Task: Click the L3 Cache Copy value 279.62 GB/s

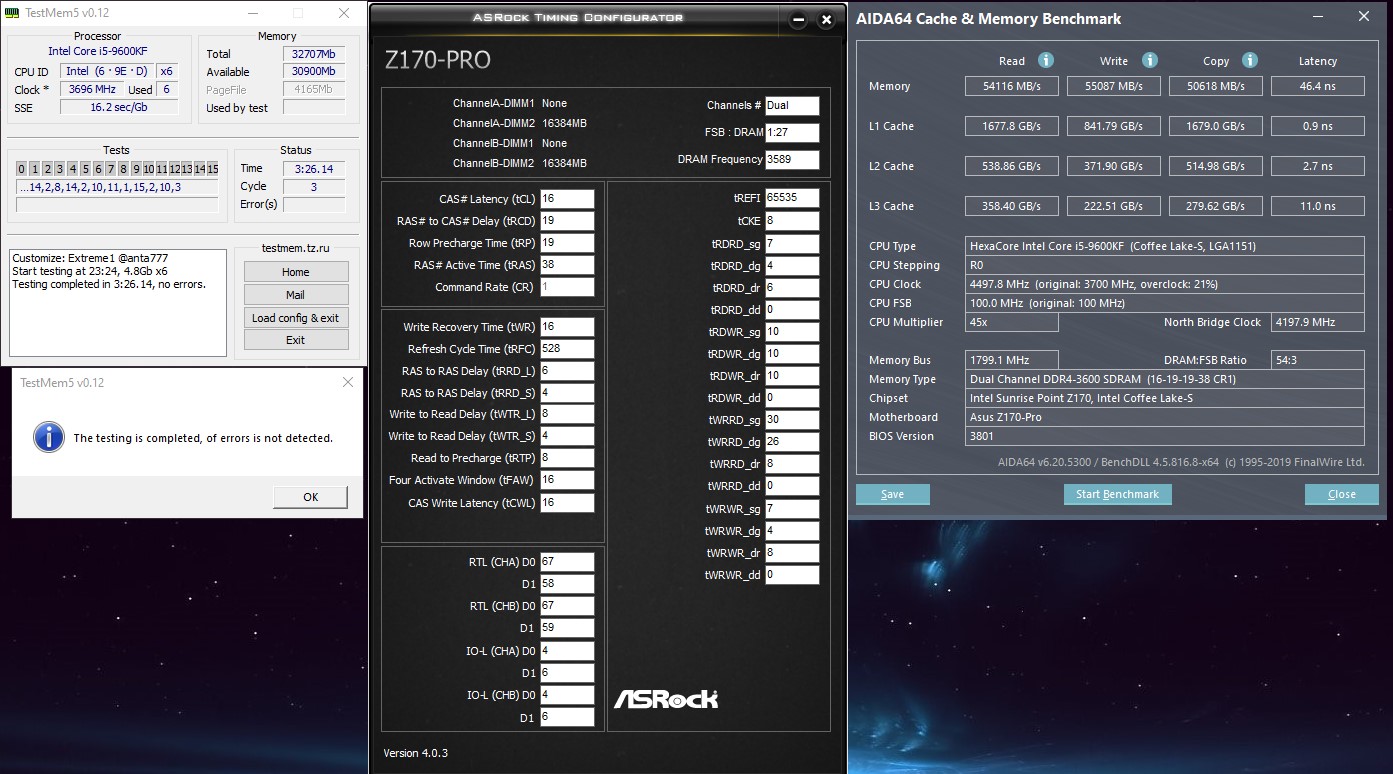Action: tap(1215, 206)
